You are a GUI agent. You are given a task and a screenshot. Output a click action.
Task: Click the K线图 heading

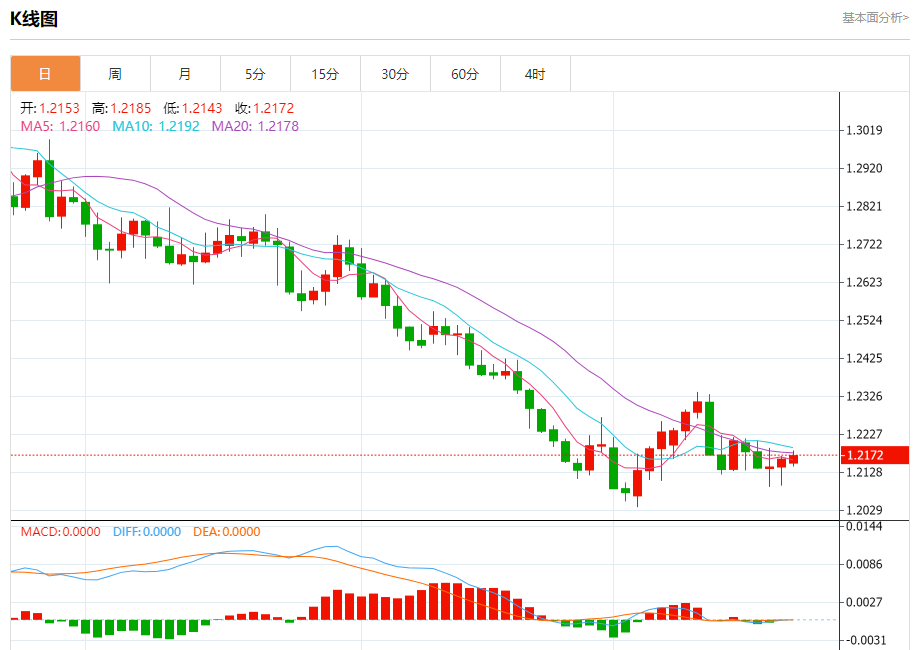pyautogui.click(x=34, y=19)
